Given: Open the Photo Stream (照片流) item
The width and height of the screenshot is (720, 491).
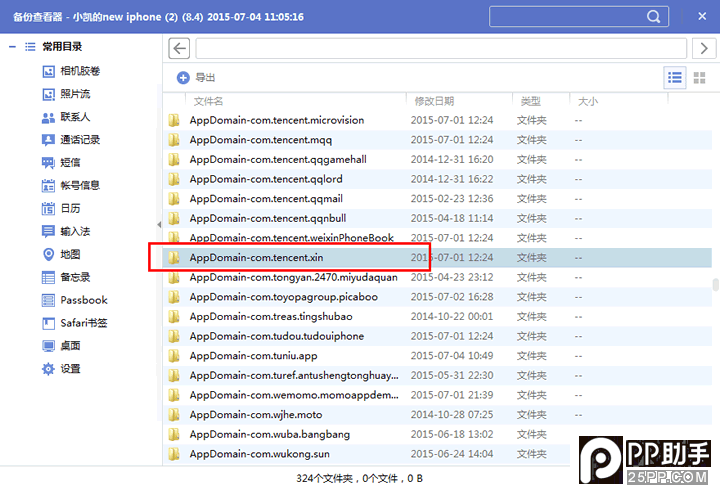Looking at the screenshot, I should coord(66,94).
